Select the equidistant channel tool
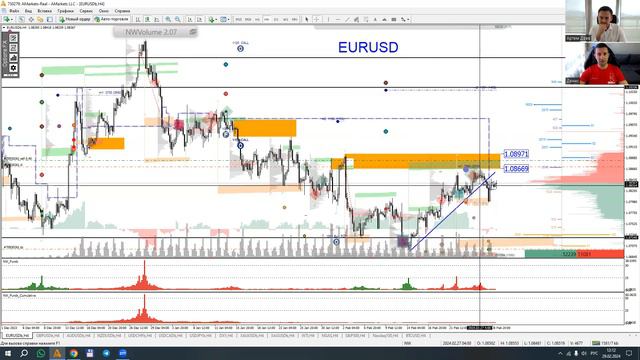The image size is (640, 360). tap(356, 19)
